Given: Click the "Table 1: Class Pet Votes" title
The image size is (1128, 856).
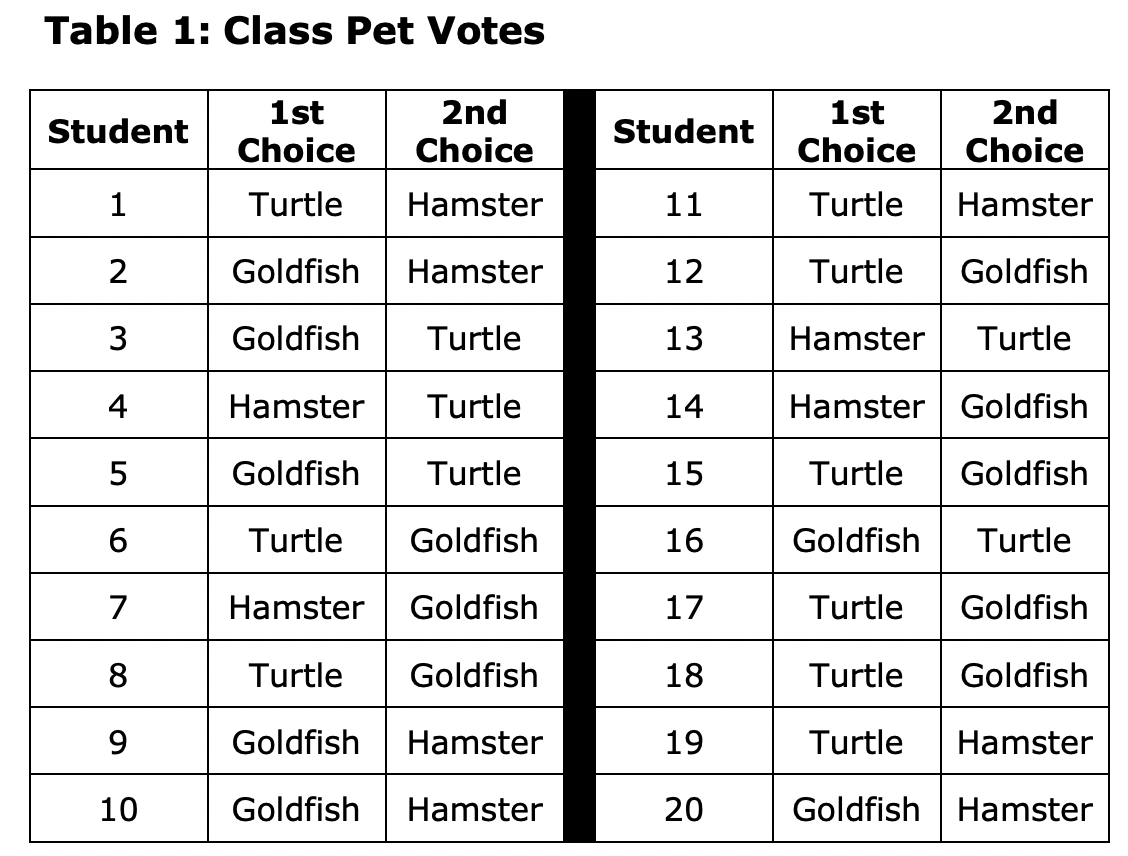Looking at the screenshot, I should [x=295, y=31].
